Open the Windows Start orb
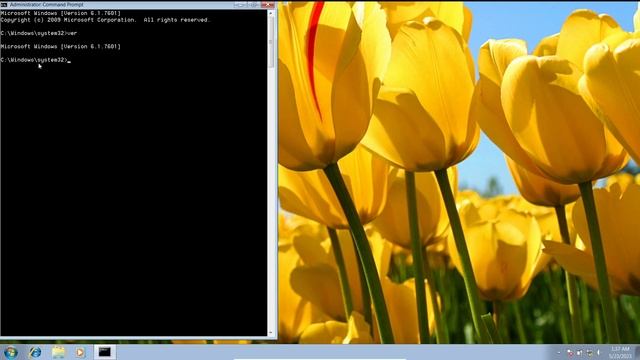 click(x=10, y=352)
